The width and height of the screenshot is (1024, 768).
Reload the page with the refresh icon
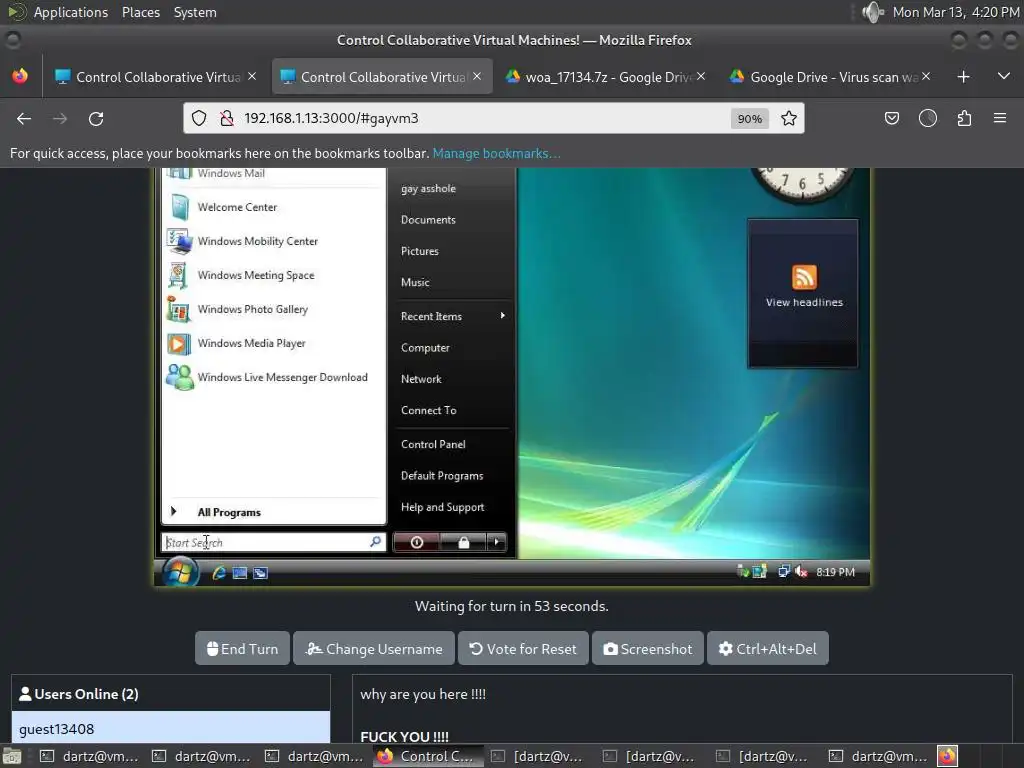click(96, 118)
